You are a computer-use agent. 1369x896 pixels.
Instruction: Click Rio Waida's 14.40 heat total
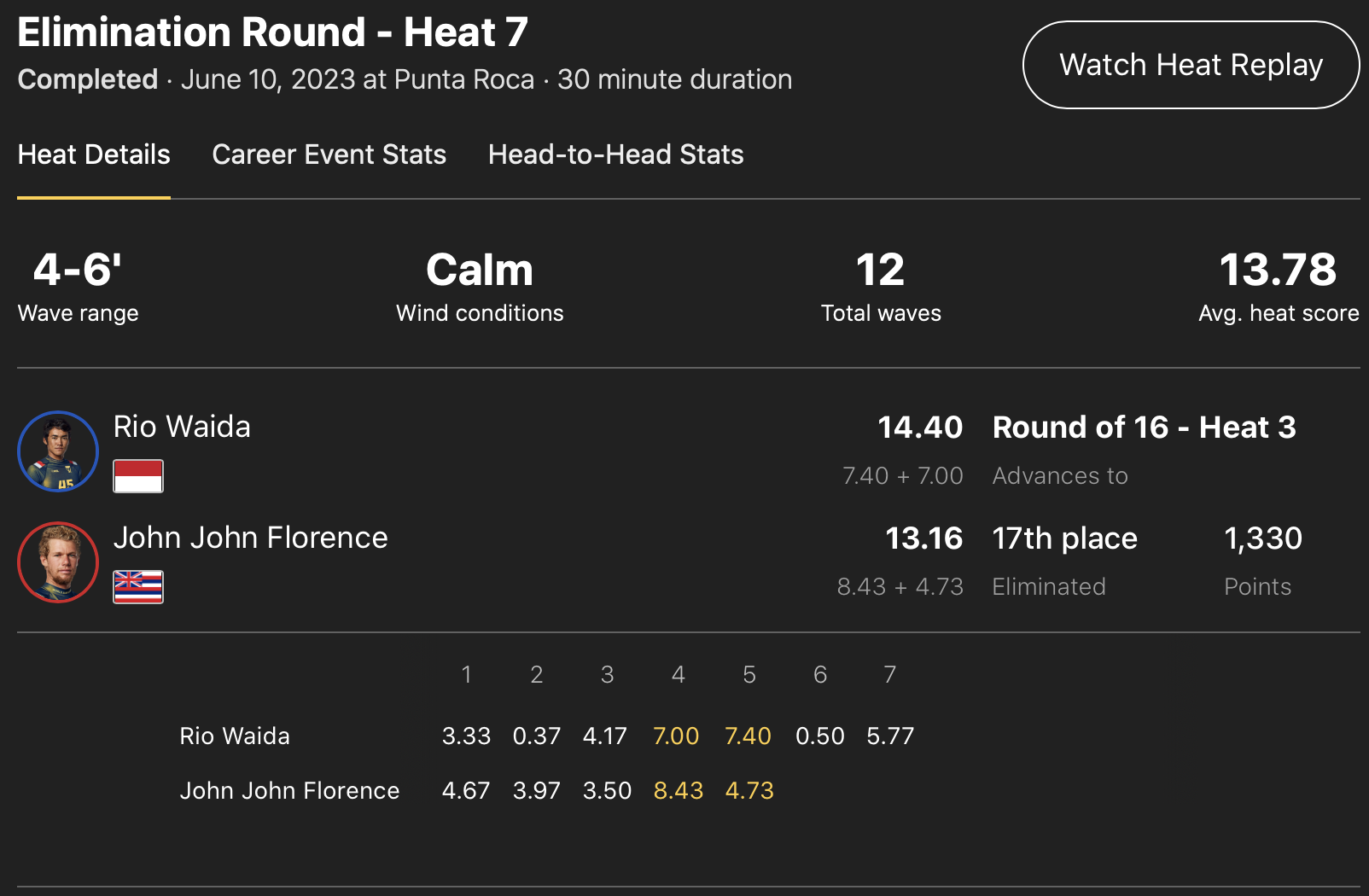click(920, 428)
